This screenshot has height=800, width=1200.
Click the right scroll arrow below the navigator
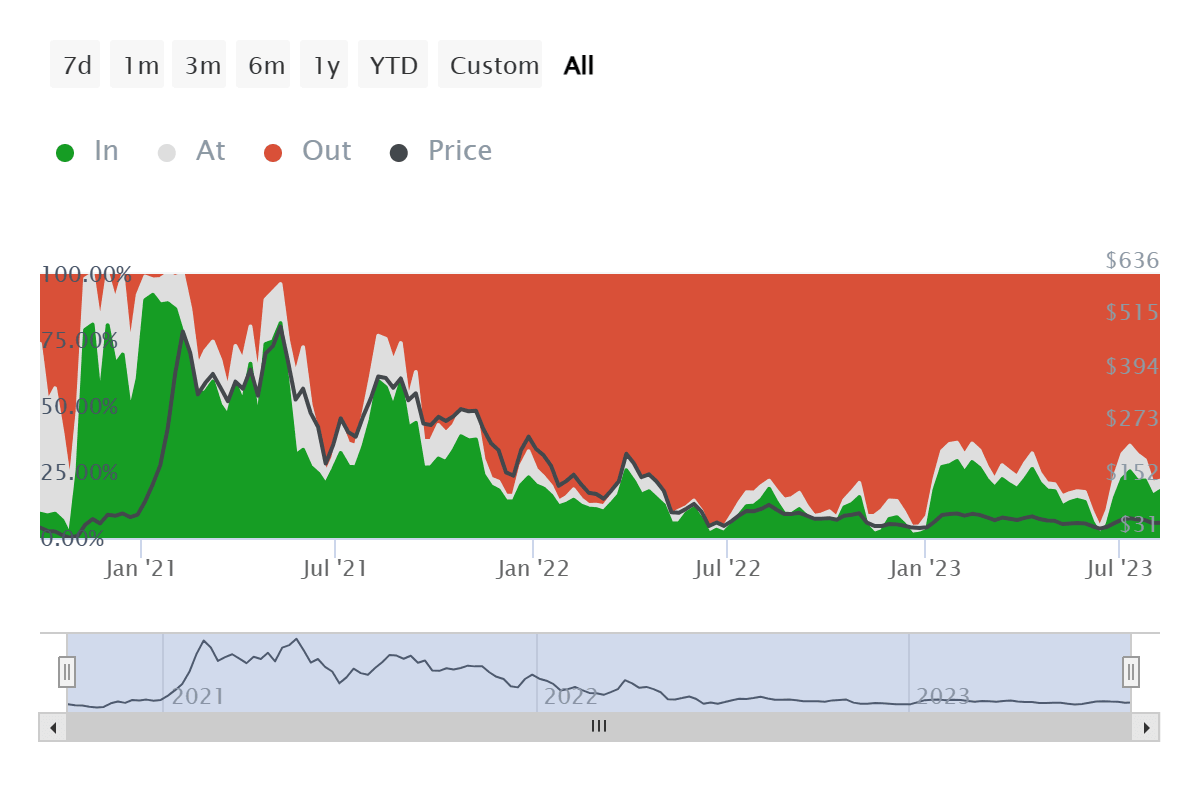coord(1147,727)
